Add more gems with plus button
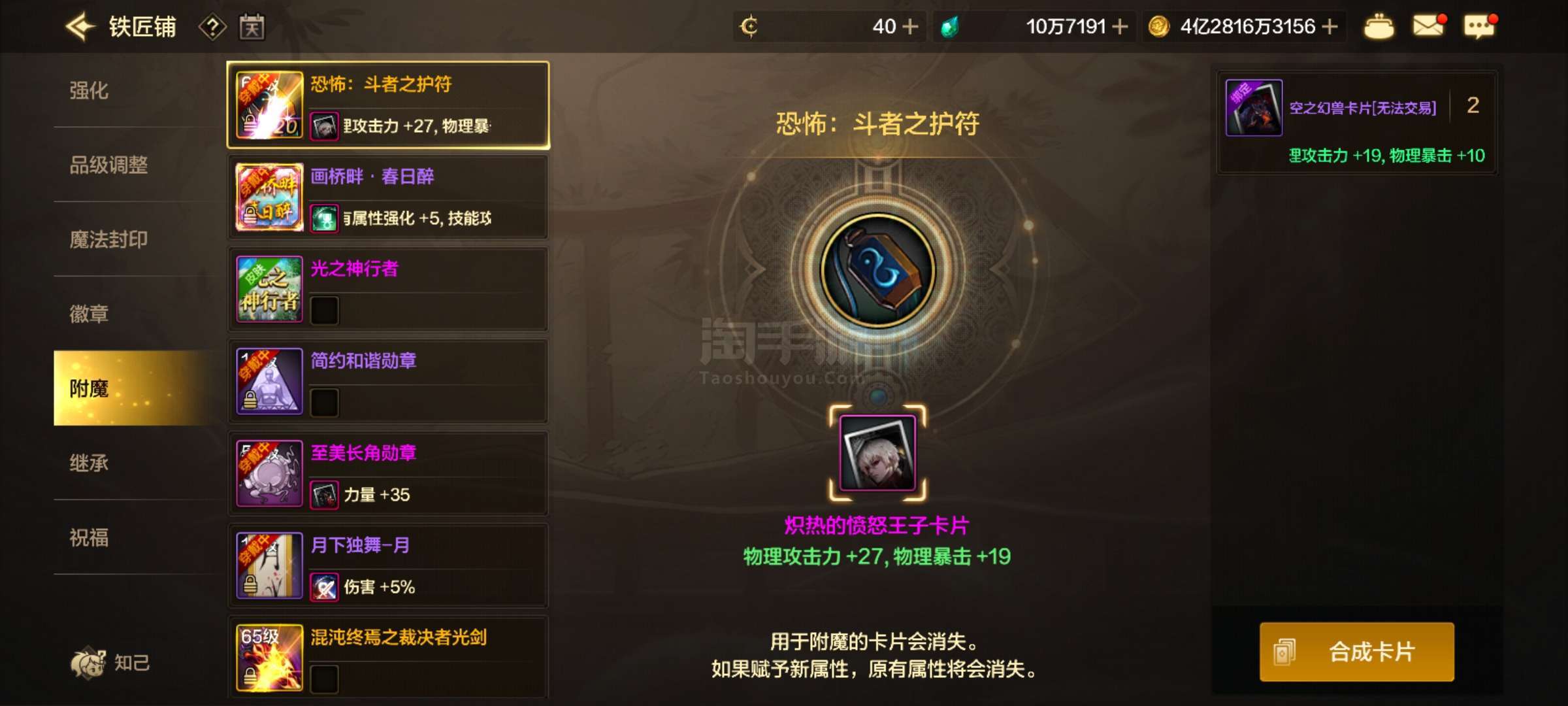Screen dimensions: 1568x706 tap(1120, 27)
